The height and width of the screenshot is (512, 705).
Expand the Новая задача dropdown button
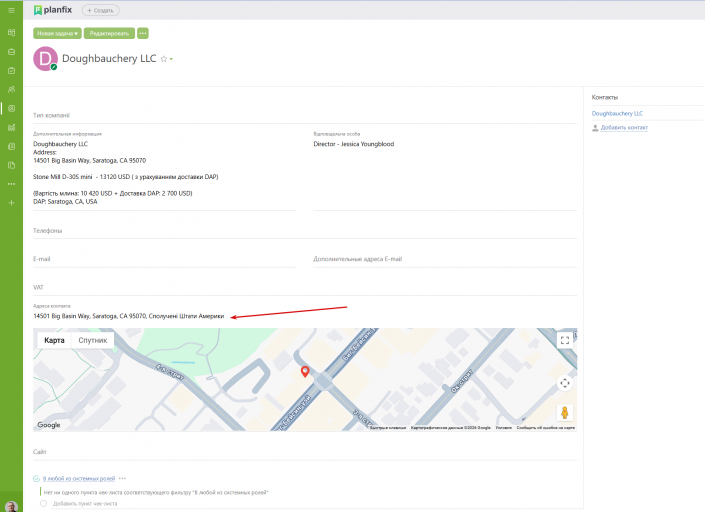57,33
